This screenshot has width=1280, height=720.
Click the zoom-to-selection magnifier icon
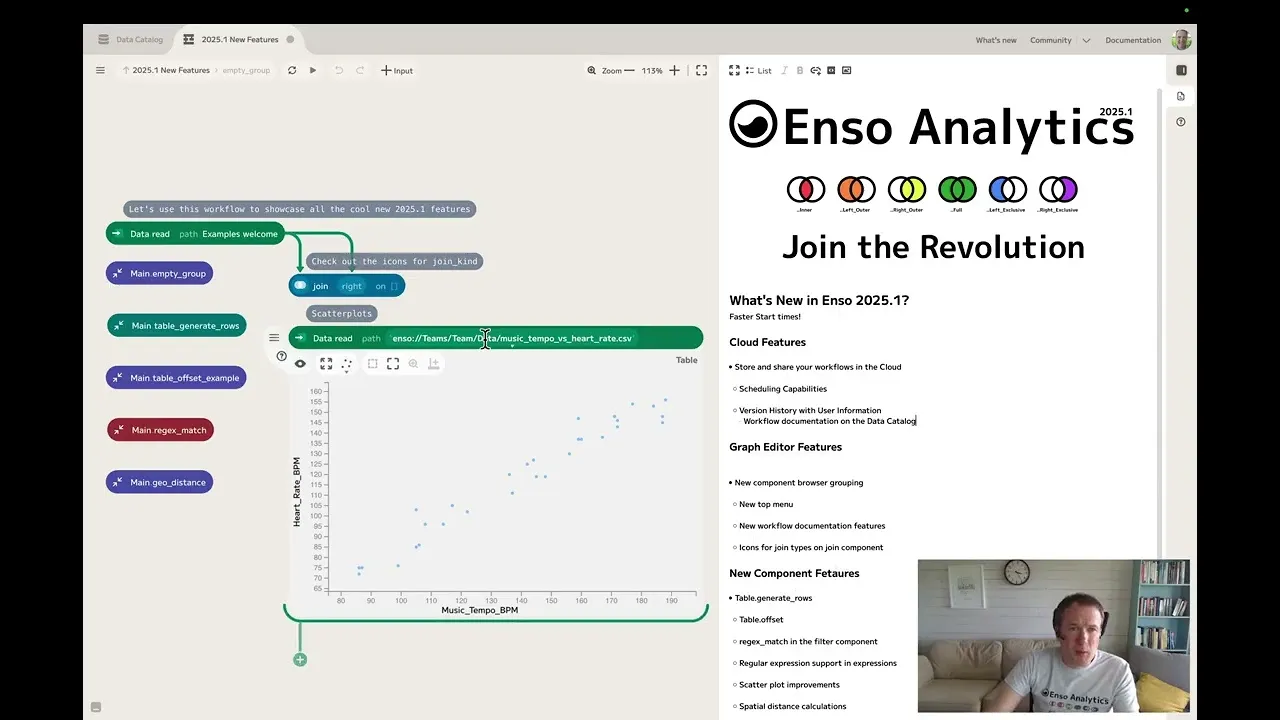[x=413, y=364]
